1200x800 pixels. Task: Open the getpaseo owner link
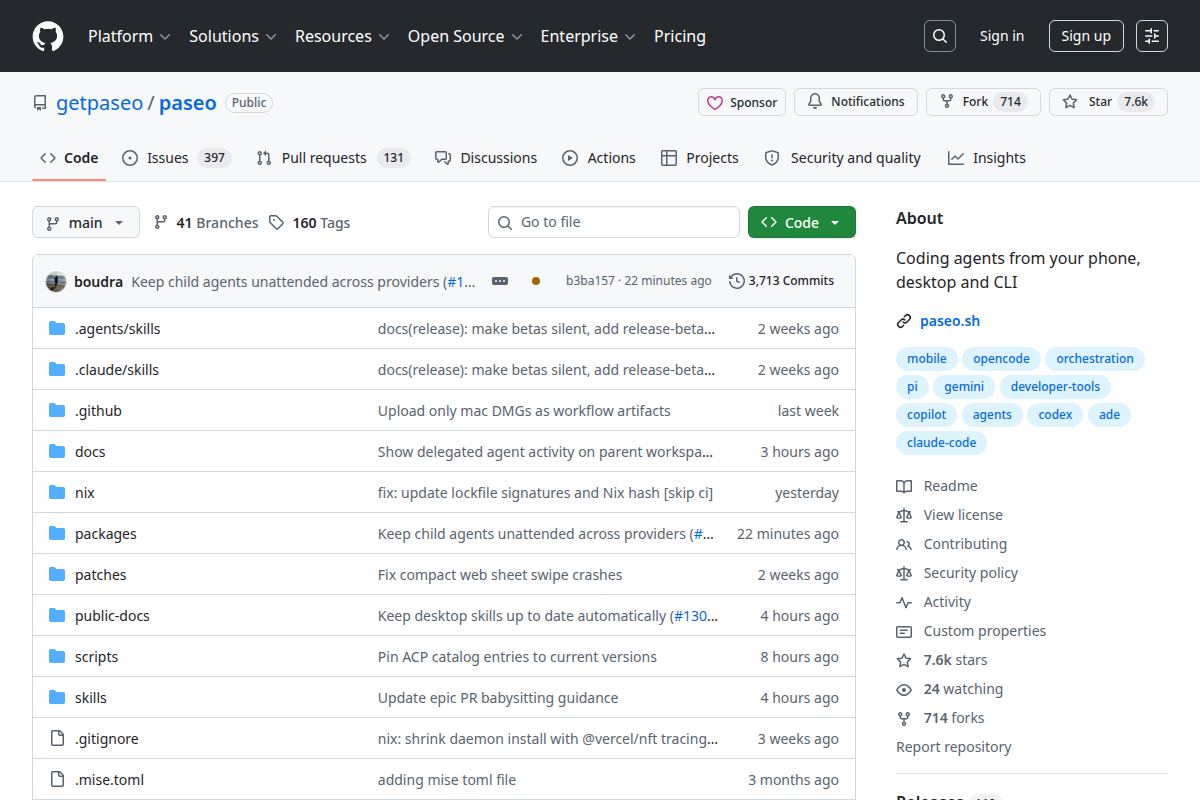pyautogui.click(x=99, y=103)
